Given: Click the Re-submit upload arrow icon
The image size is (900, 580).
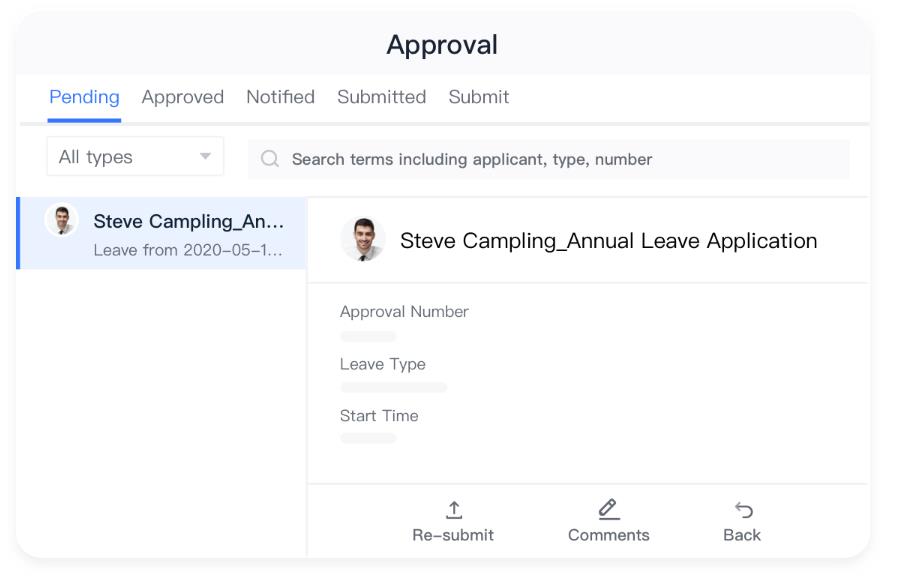Looking at the screenshot, I should pyautogui.click(x=453, y=509).
